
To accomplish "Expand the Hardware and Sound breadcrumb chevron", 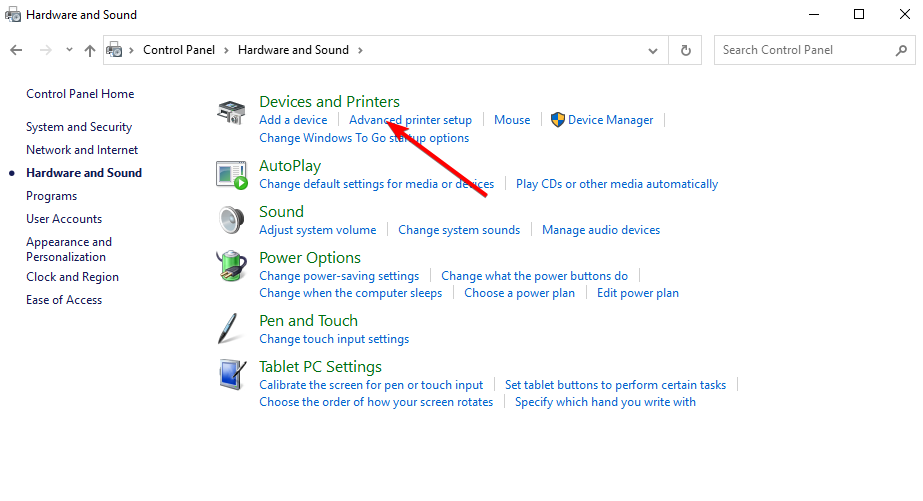I will tap(360, 50).
